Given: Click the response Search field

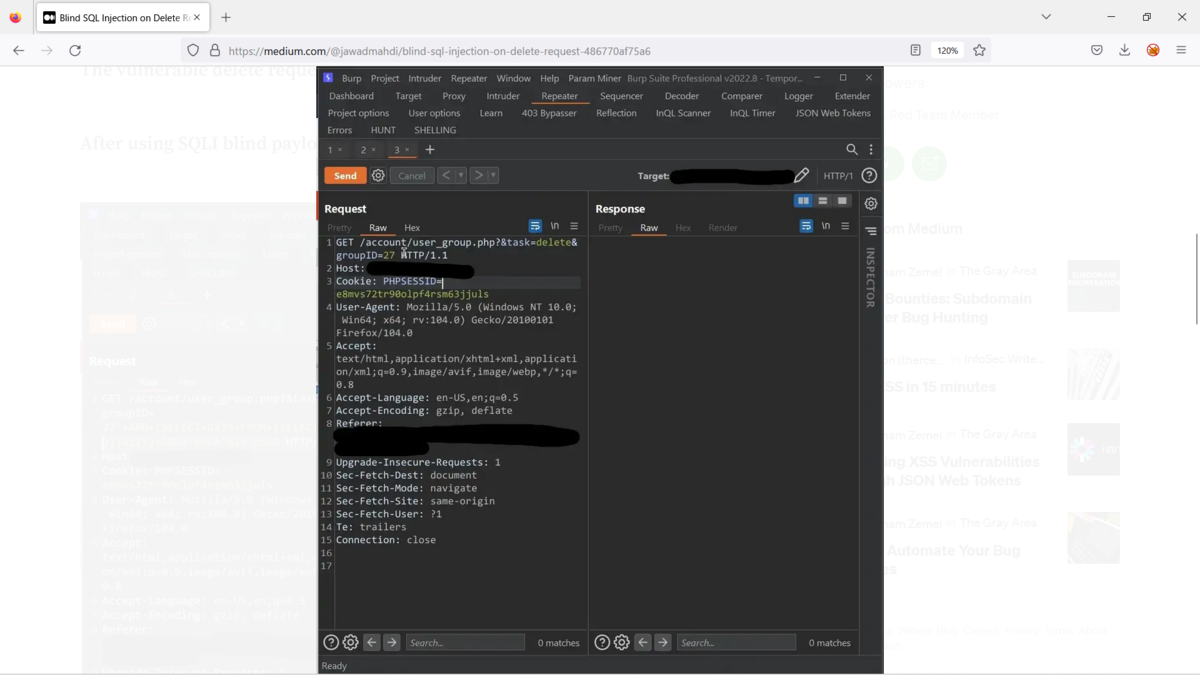Looking at the screenshot, I should (x=736, y=642).
